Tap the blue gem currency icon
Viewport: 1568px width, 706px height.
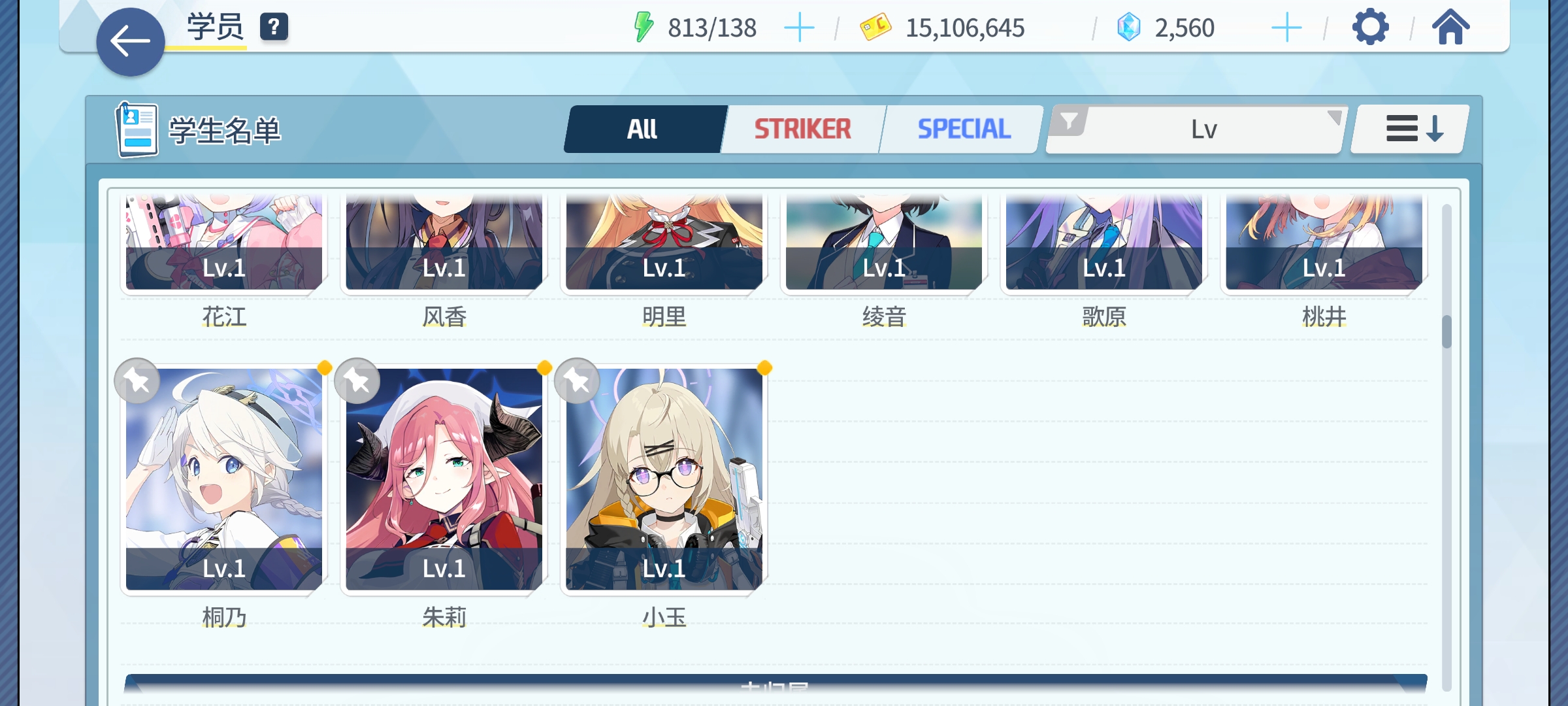(x=1128, y=27)
